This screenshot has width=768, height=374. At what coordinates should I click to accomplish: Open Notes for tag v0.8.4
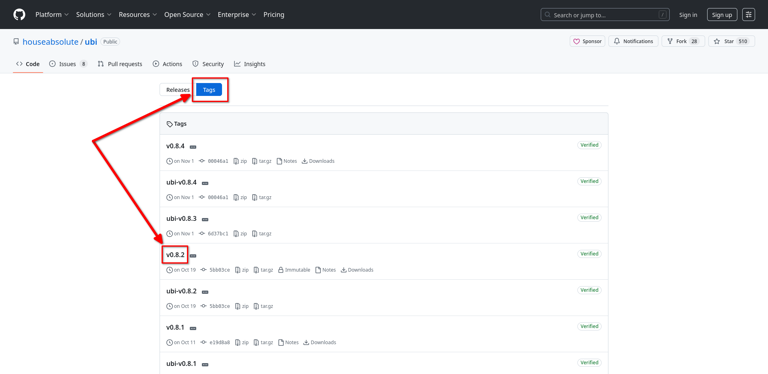tap(287, 161)
